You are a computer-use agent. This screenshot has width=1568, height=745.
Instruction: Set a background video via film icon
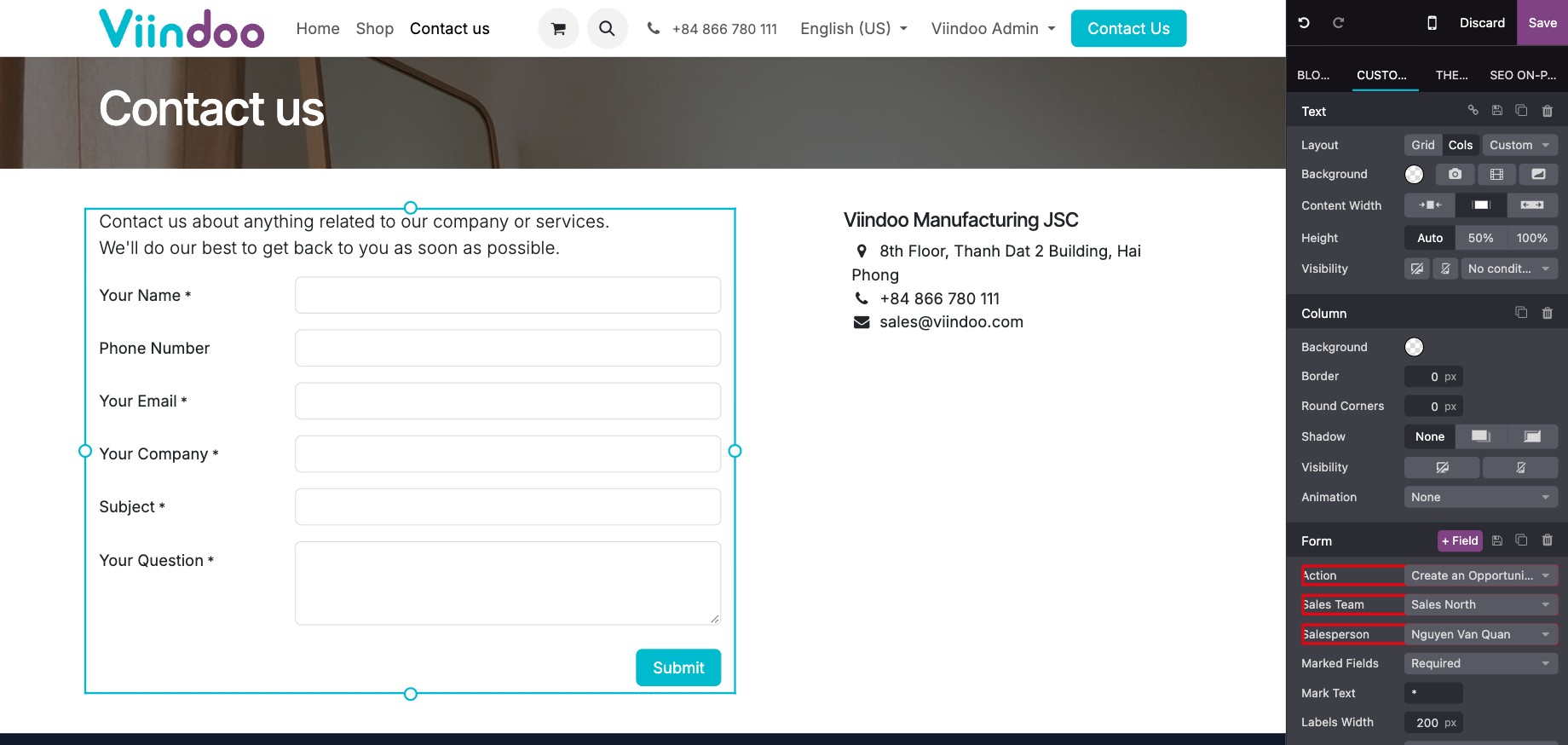[1496, 174]
